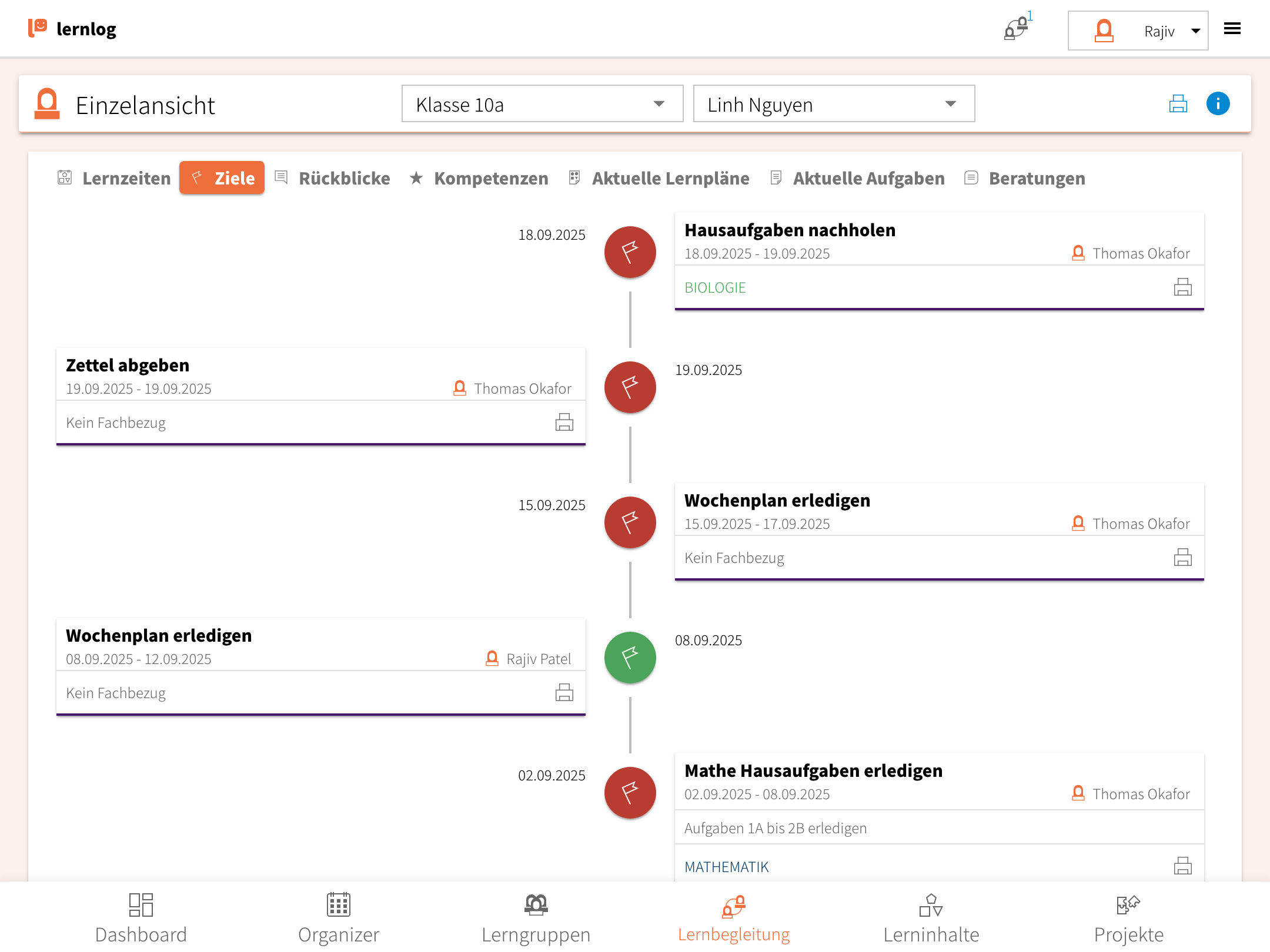The width and height of the screenshot is (1270, 952).
Task: Print the Zettel abgeben goal
Action: pyautogui.click(x=564, y=423)
